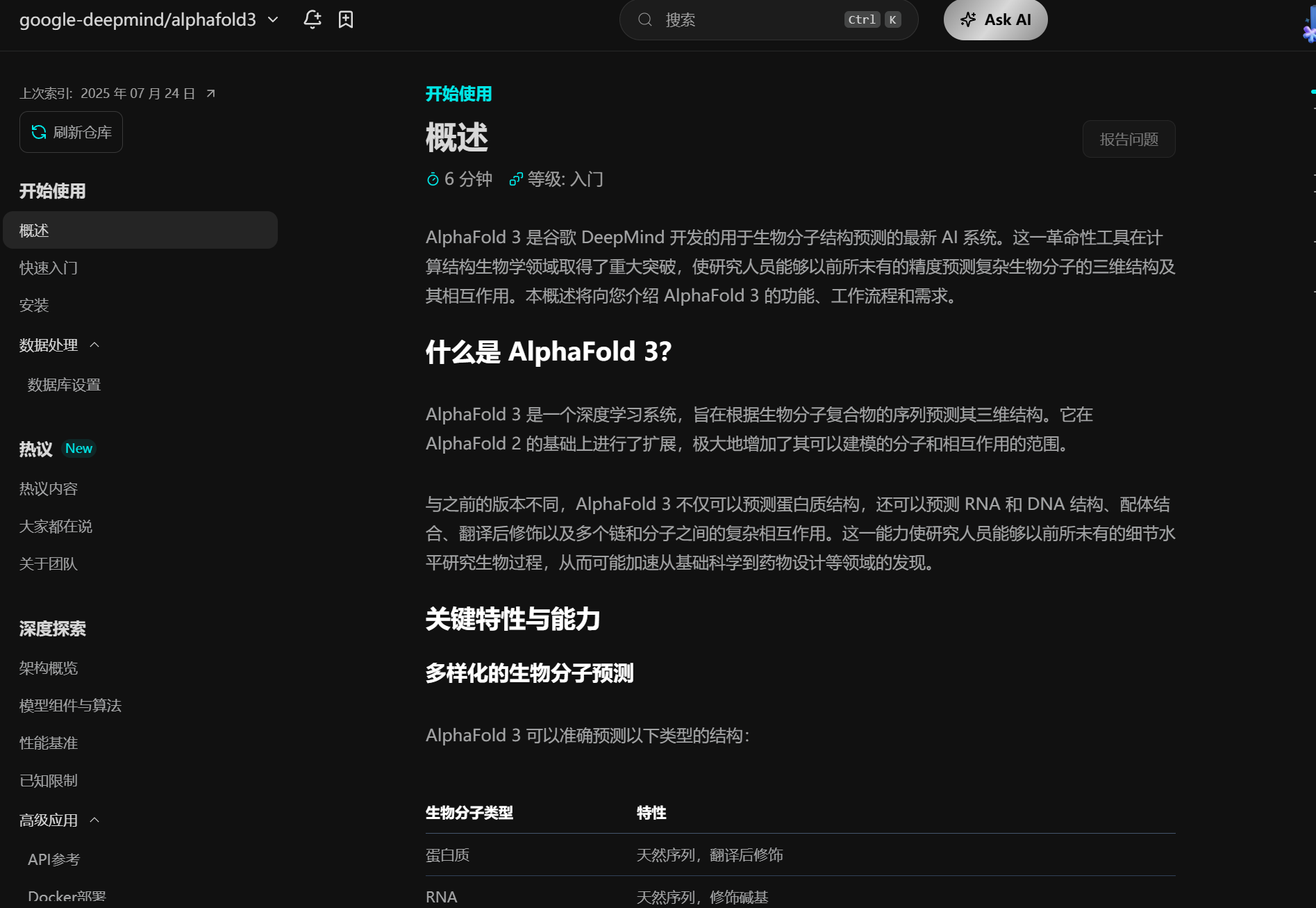The image size is (1316, 908).
Task: Click the clock icon beside 6 分钟
Action: [x=433, y=179]
